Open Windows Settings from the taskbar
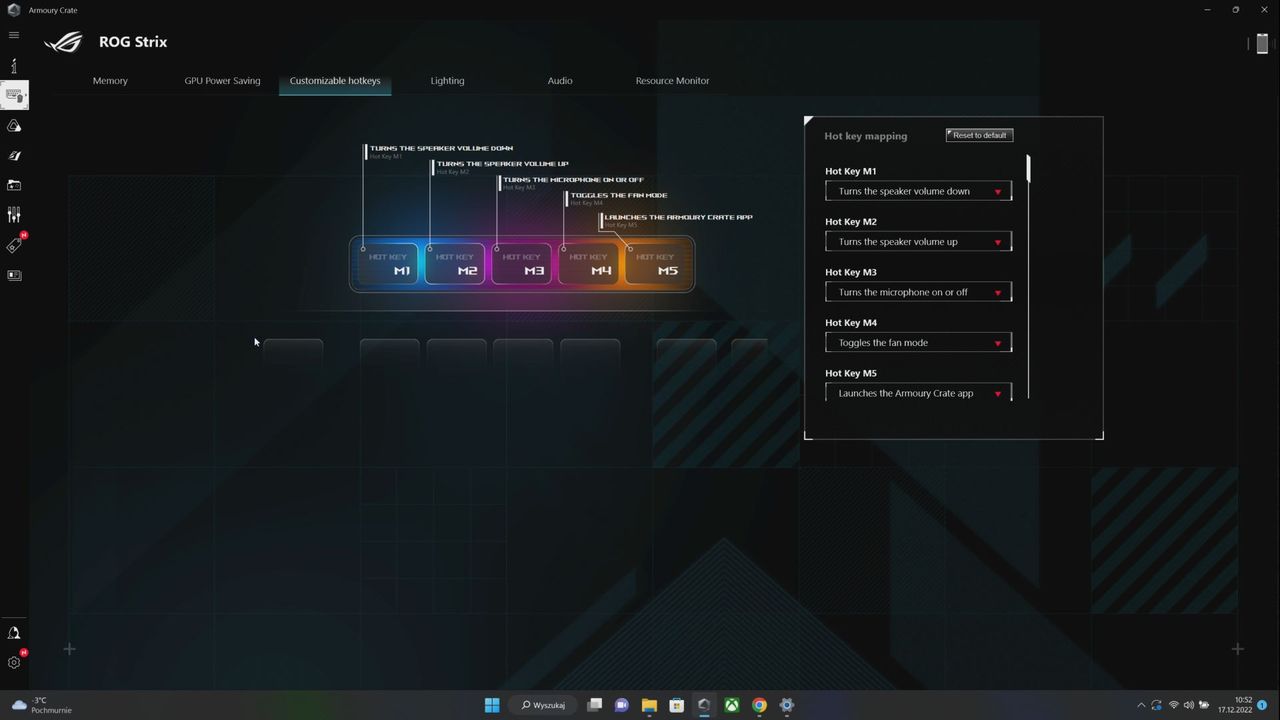Image resolution: width=1280 pixels, height=720 pixels. (x=787, y=705)
